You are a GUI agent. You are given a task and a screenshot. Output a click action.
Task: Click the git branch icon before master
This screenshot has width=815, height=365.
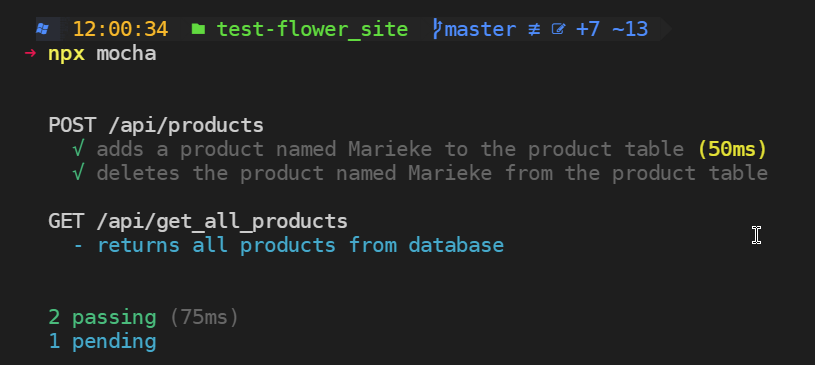click(x=437, y=29)
